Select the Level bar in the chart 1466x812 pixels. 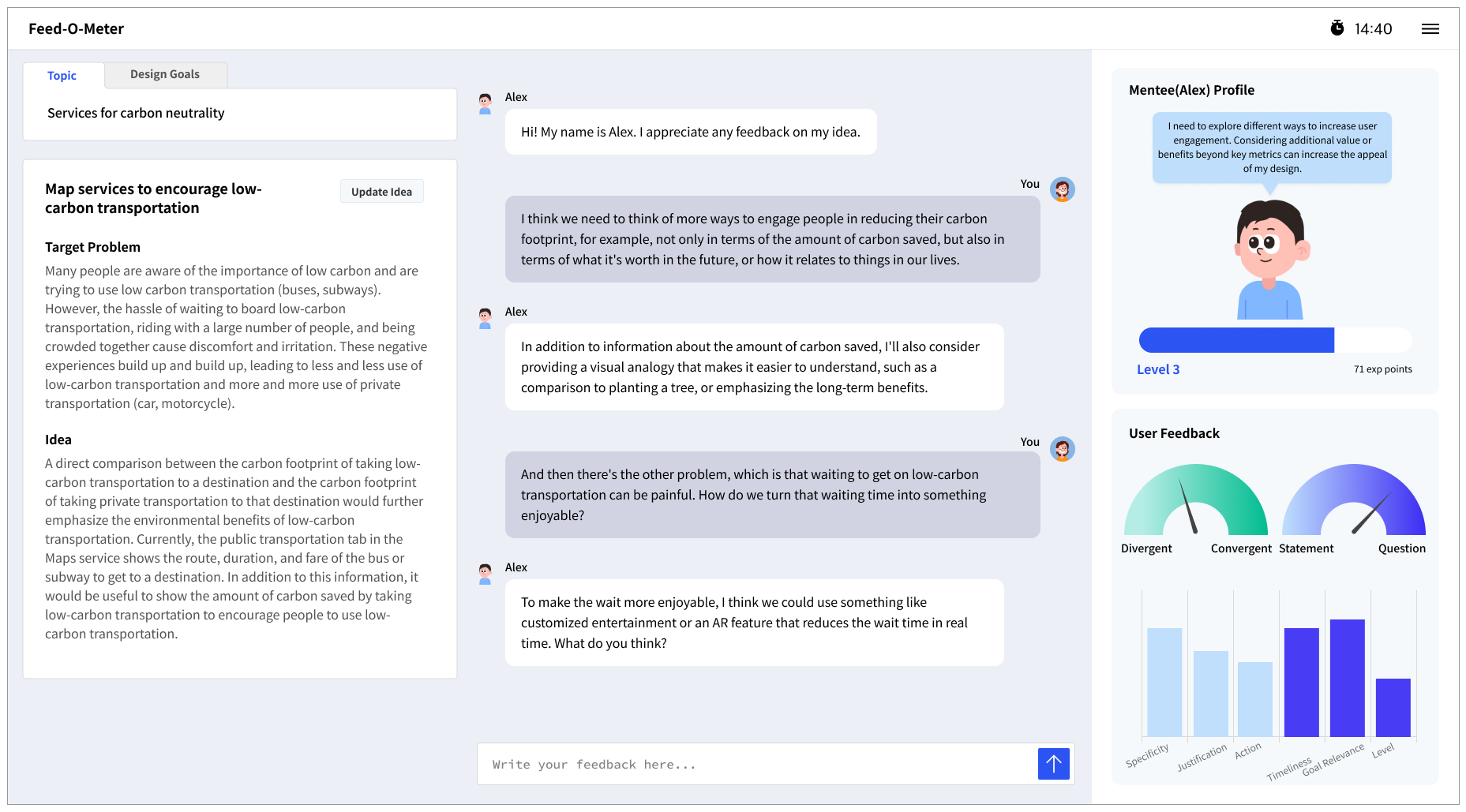[1393, 708]
